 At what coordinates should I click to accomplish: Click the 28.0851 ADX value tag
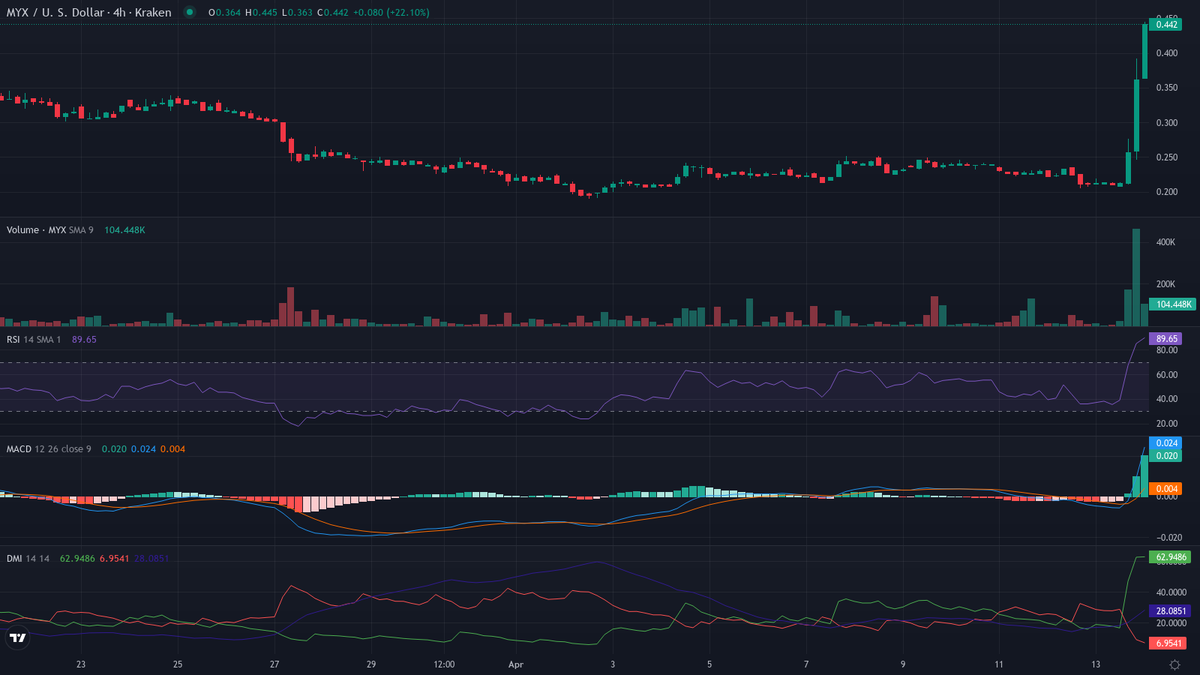(1166, 610)
